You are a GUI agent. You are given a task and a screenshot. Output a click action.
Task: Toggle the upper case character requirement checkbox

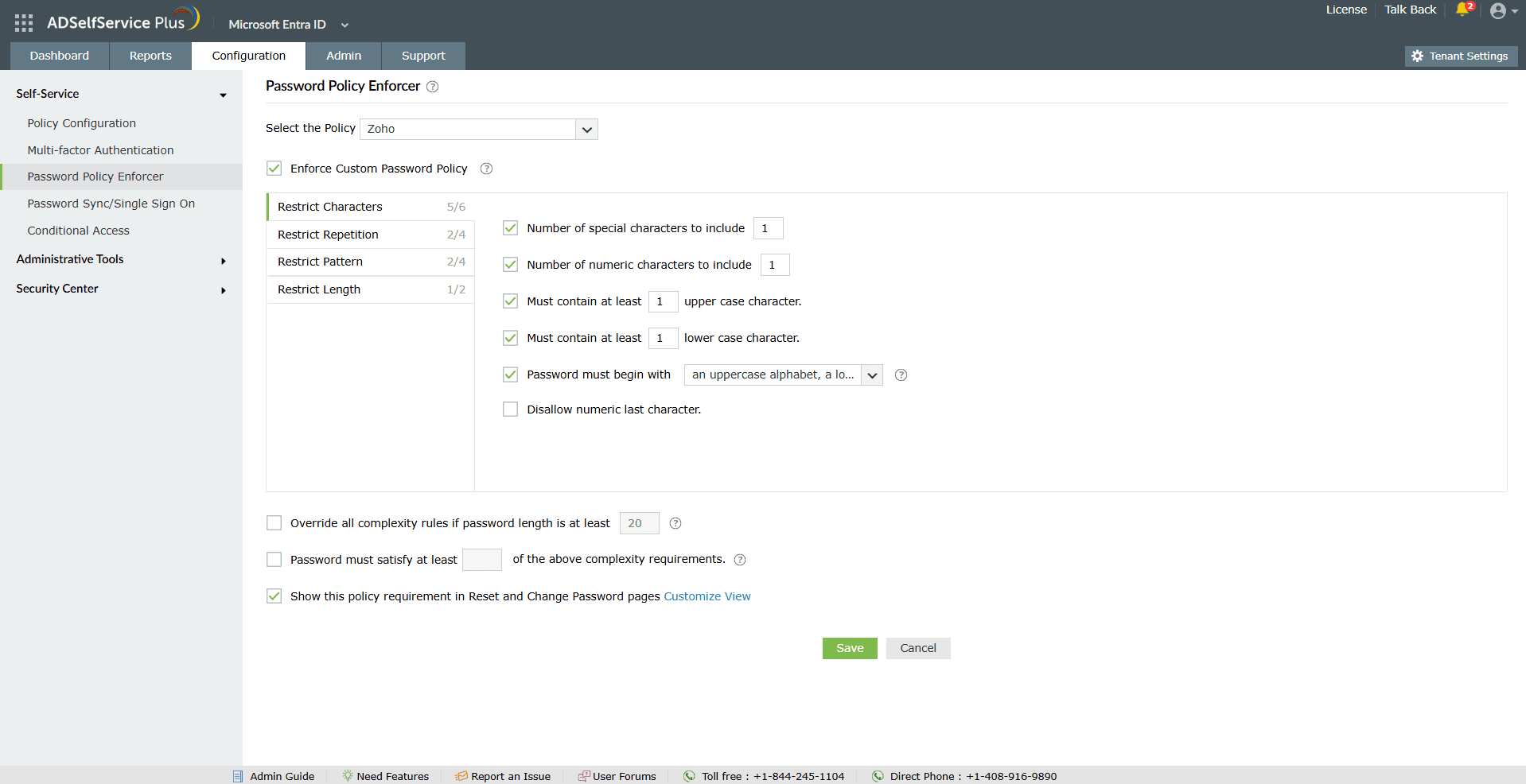[511, 301]
